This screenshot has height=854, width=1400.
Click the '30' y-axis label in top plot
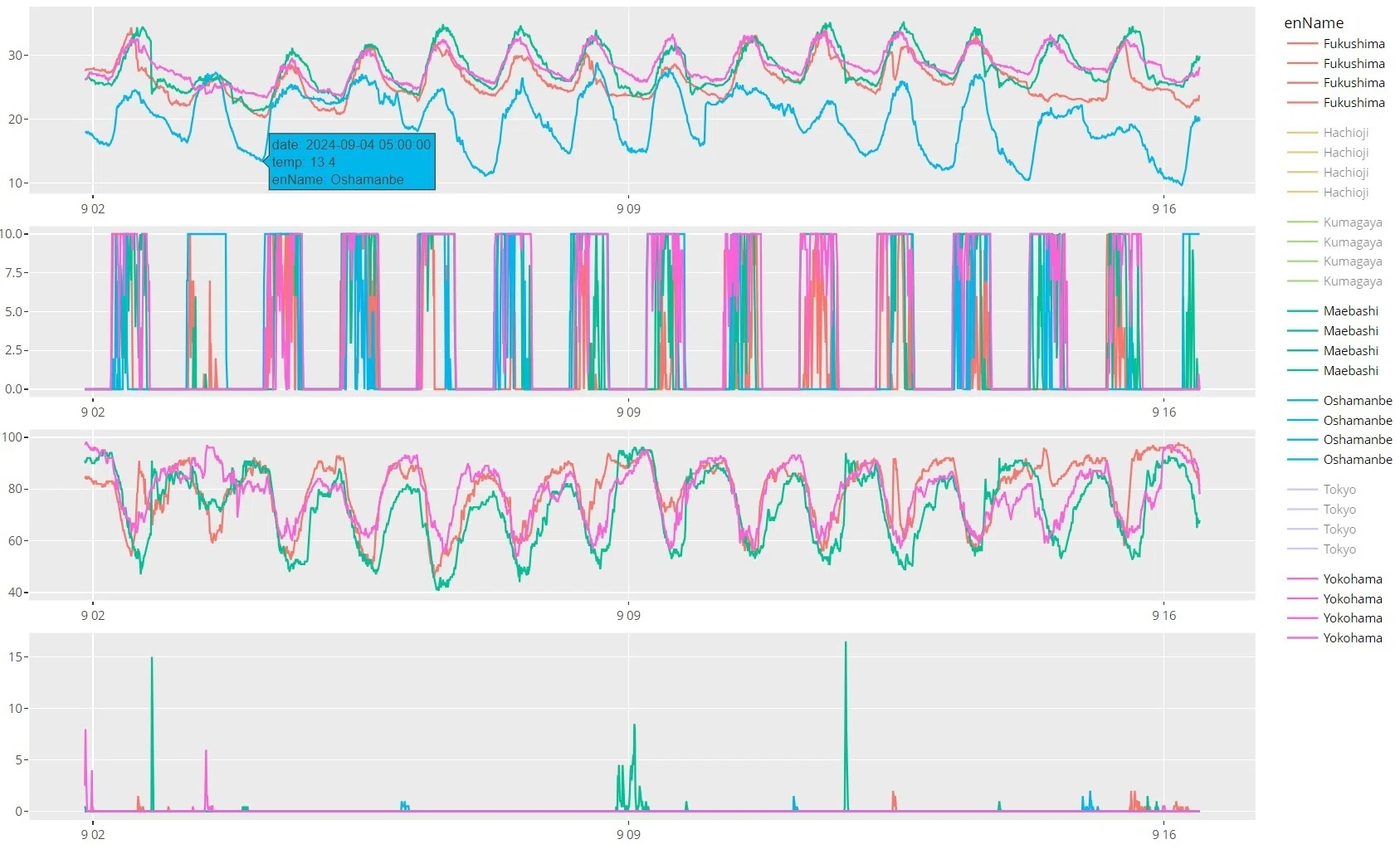coord(15,55)
